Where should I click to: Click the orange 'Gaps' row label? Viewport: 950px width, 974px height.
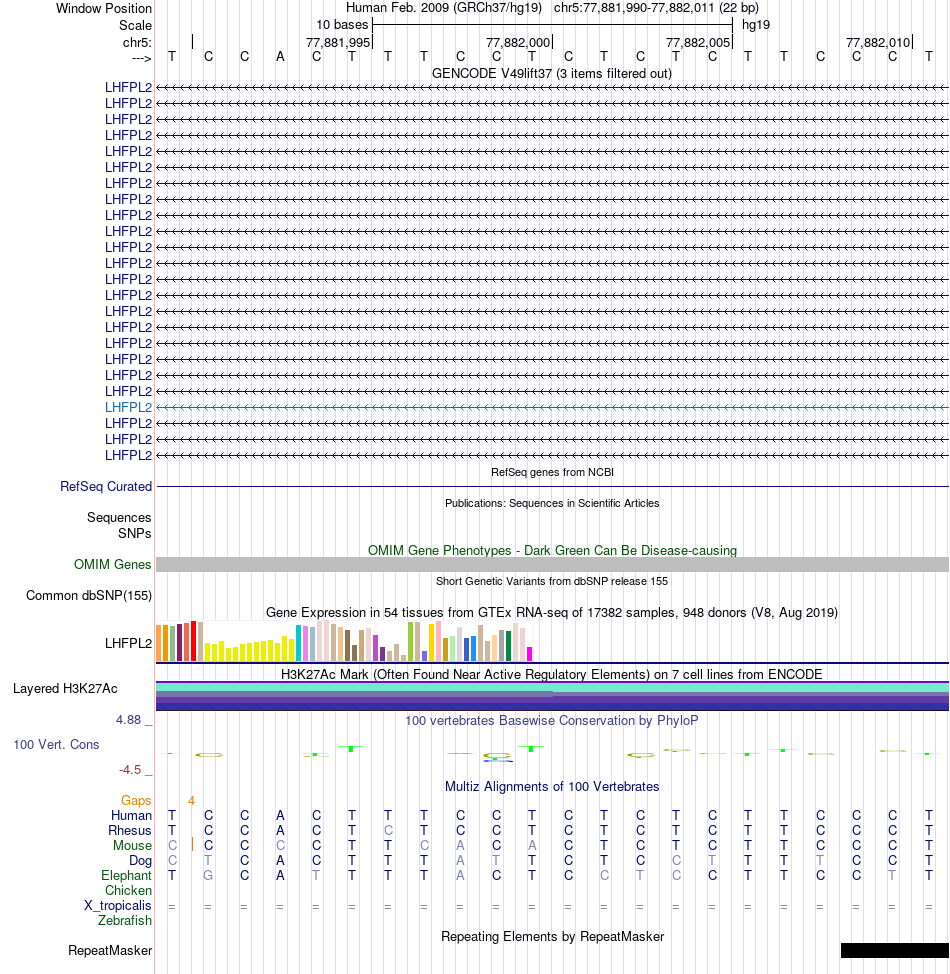click(136, 801)
